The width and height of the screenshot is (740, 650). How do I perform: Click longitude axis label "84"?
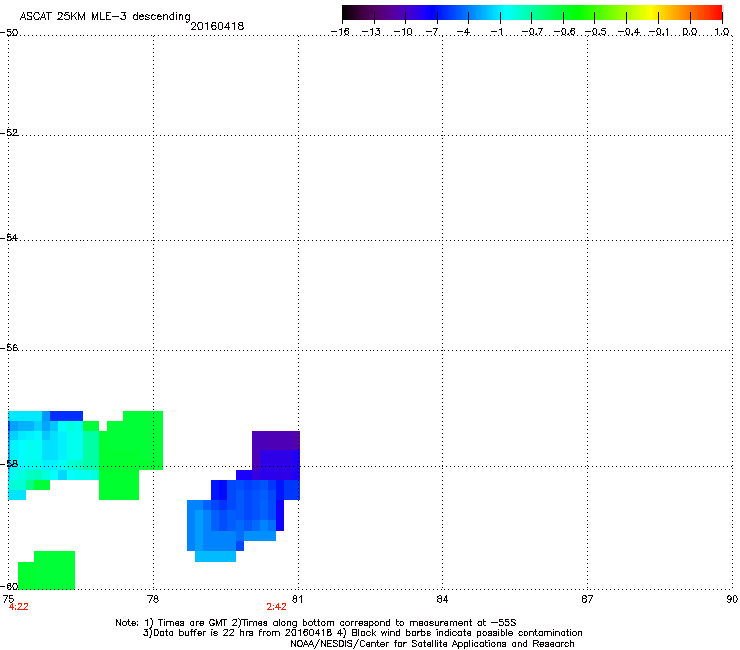(x=442, y=599)
